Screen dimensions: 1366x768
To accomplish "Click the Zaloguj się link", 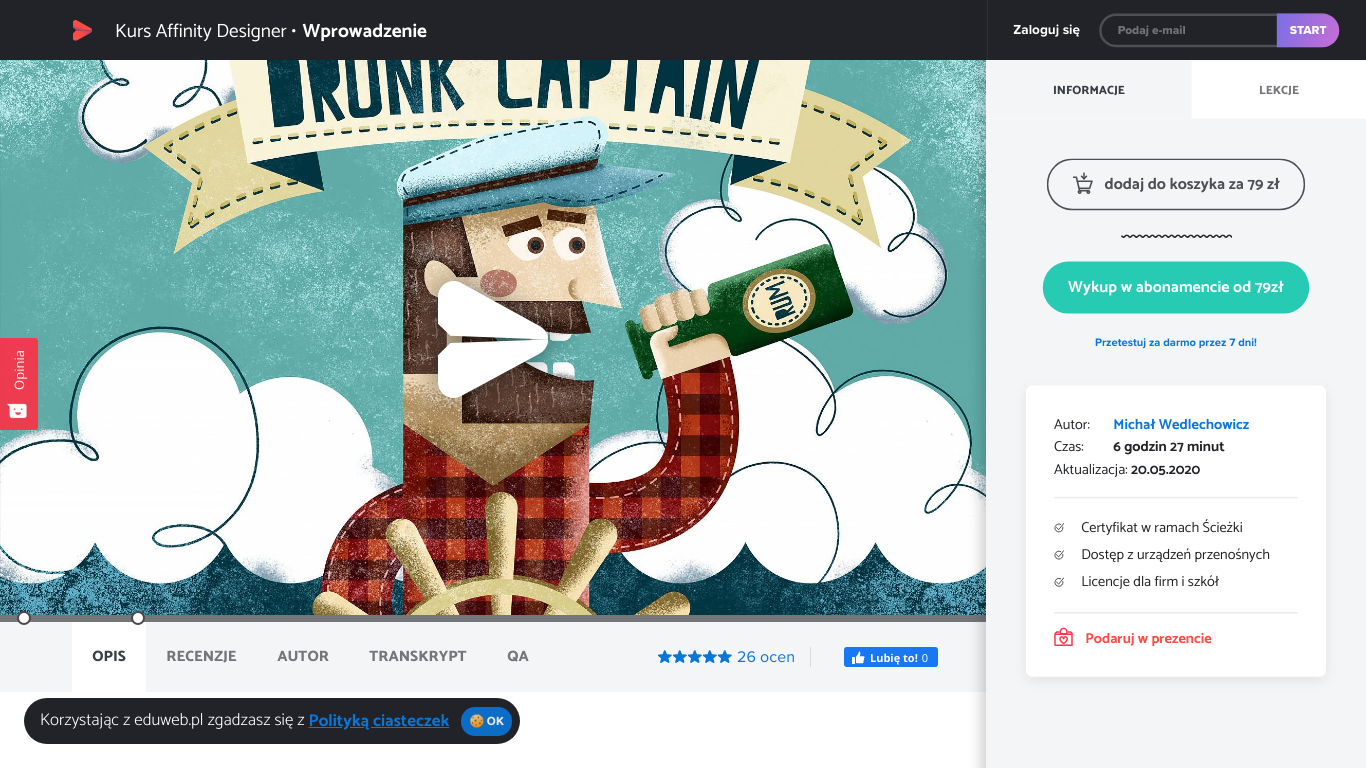I will (x=1046, y=30).
